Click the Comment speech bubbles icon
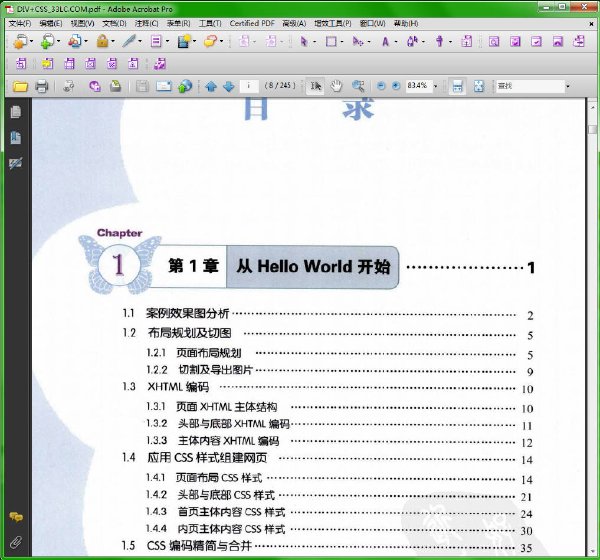 pos(210,41)
